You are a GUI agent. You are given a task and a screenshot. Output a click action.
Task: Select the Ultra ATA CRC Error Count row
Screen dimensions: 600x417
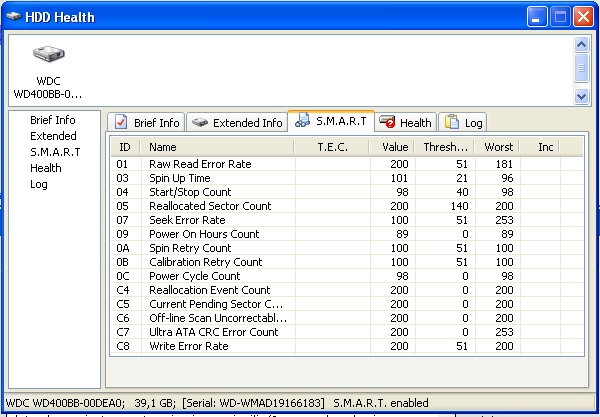click(x=347, y=332)
